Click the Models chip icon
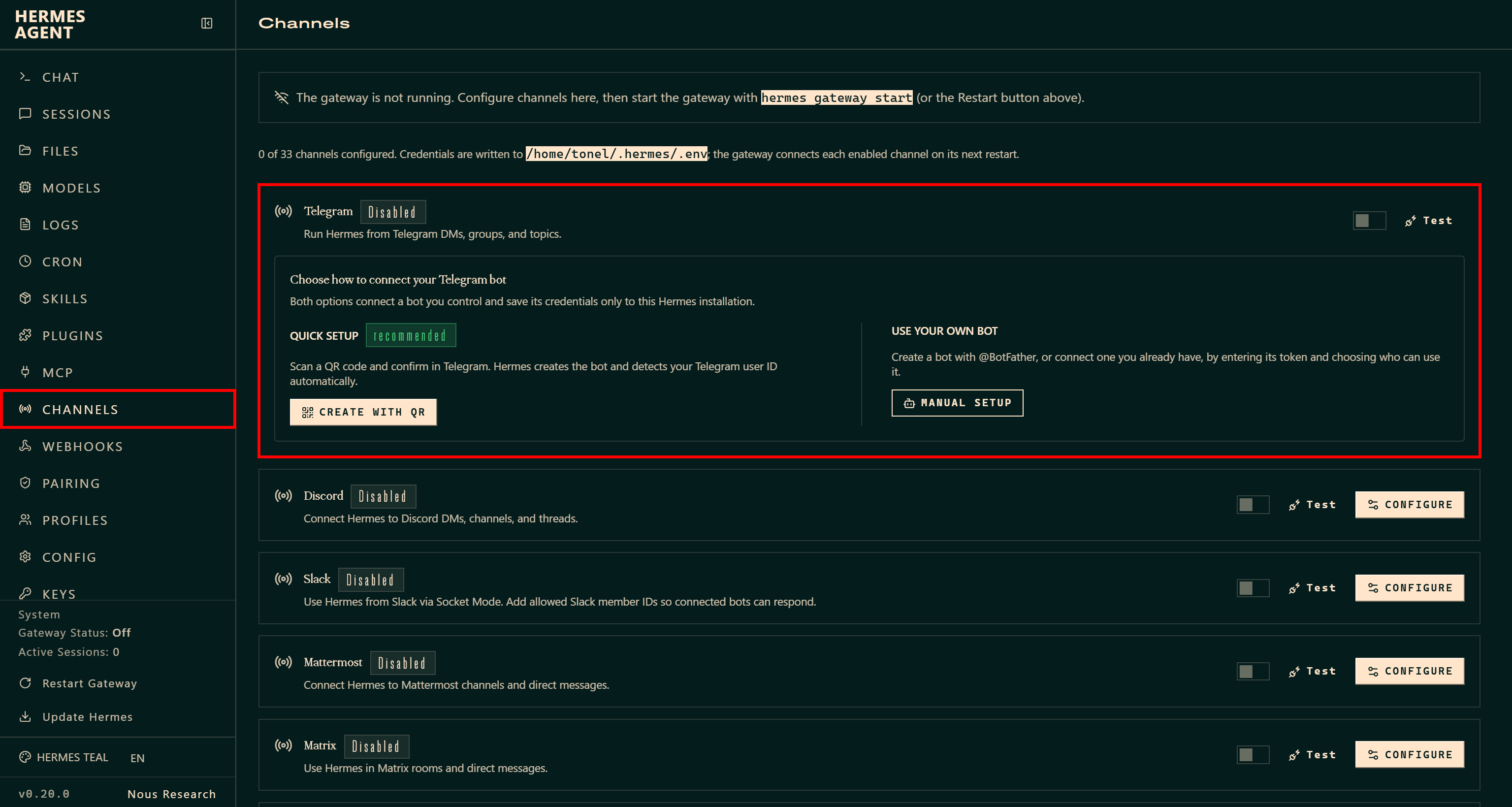The height and width of the screenshot is (807, 1512). point(25,188)
